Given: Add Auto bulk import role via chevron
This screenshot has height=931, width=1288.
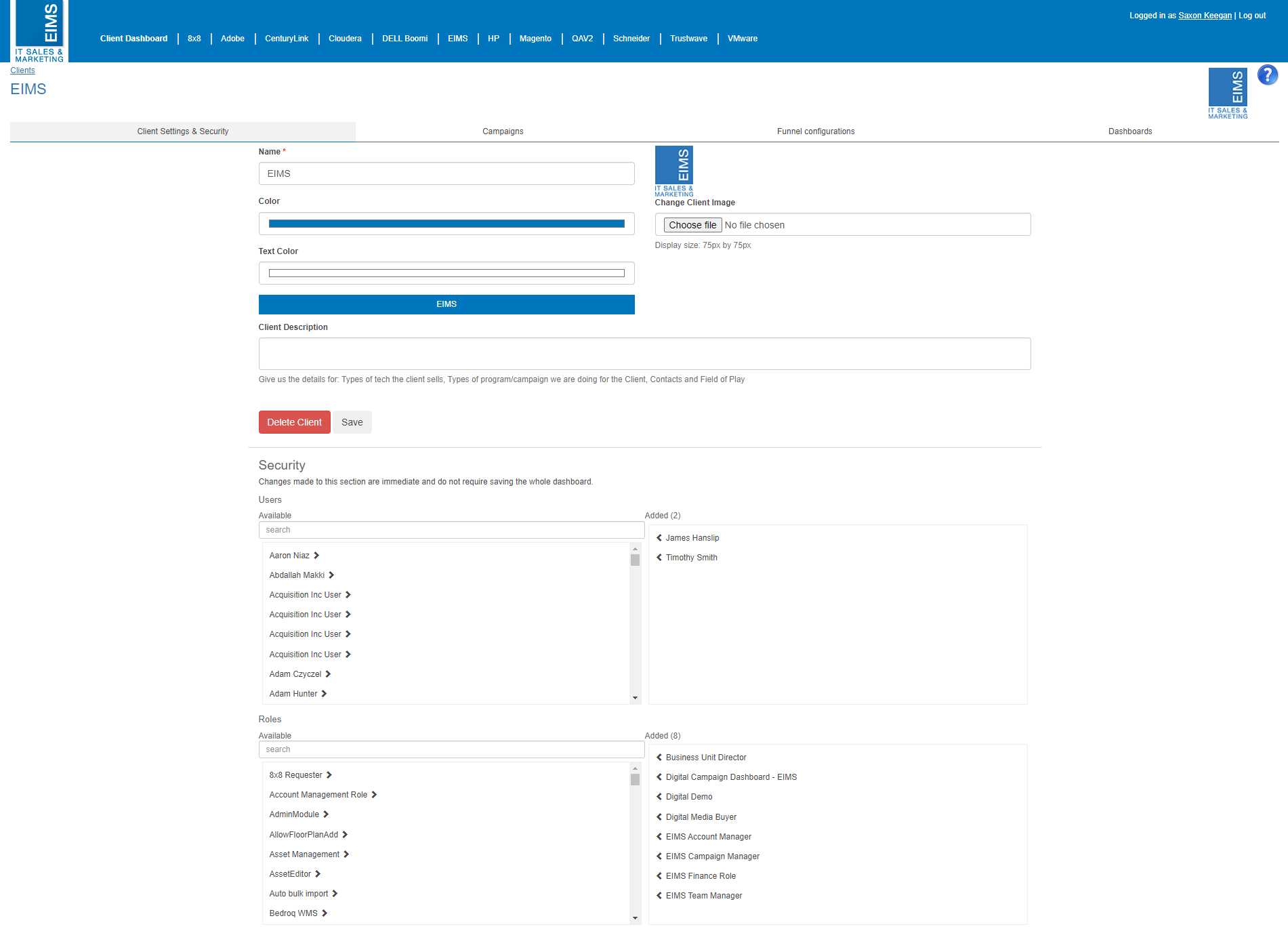Looking at the screenshot, I should [x=335, y=894].
